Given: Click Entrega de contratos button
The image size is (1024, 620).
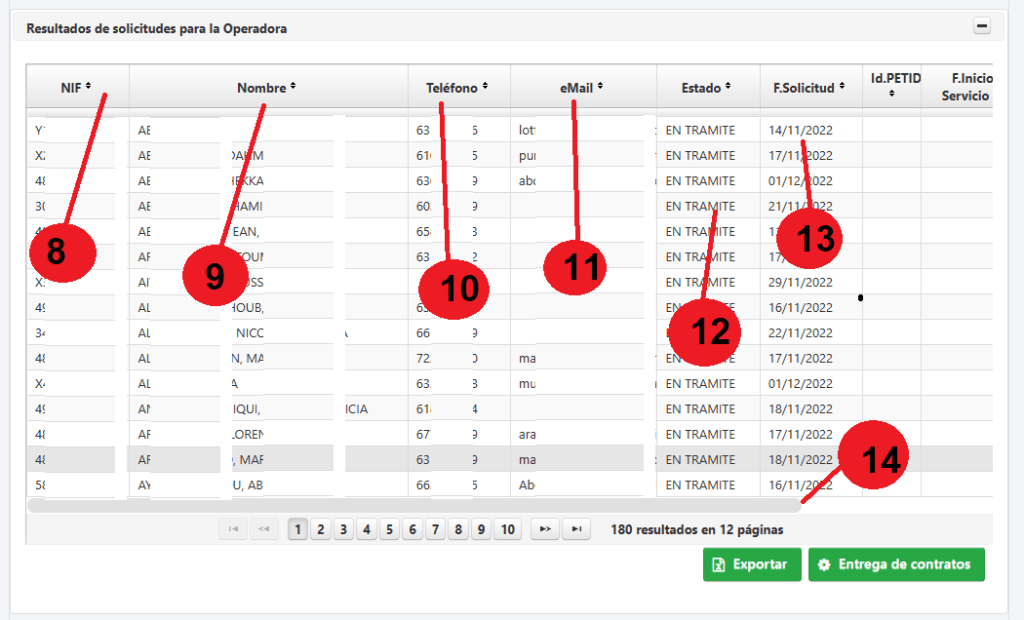Looking at the screenshot, I should [x=896, y=564].
